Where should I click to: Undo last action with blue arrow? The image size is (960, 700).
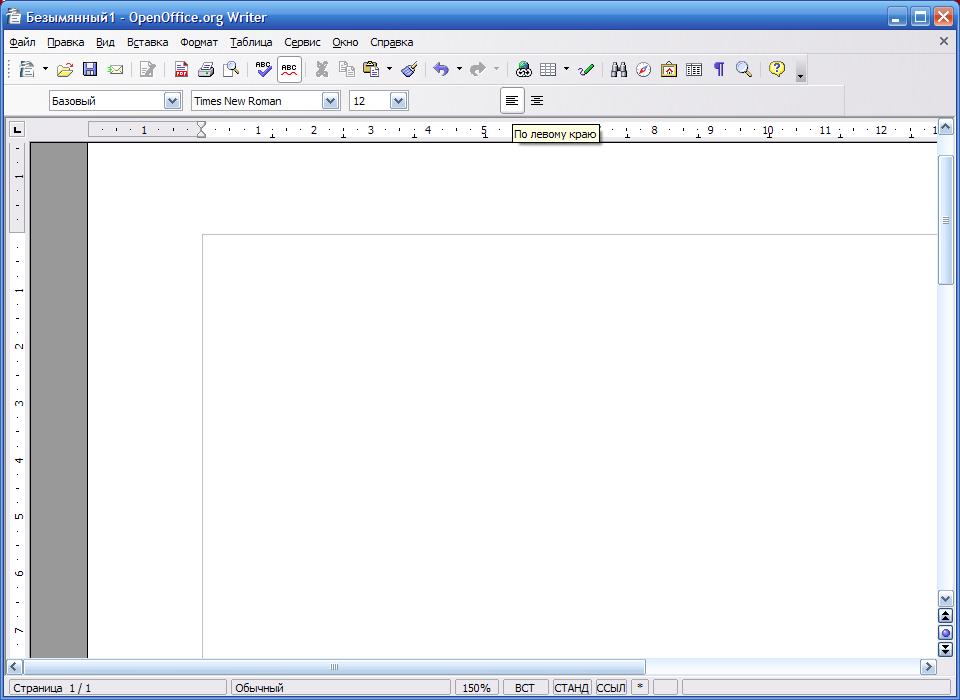click(441, 69)
